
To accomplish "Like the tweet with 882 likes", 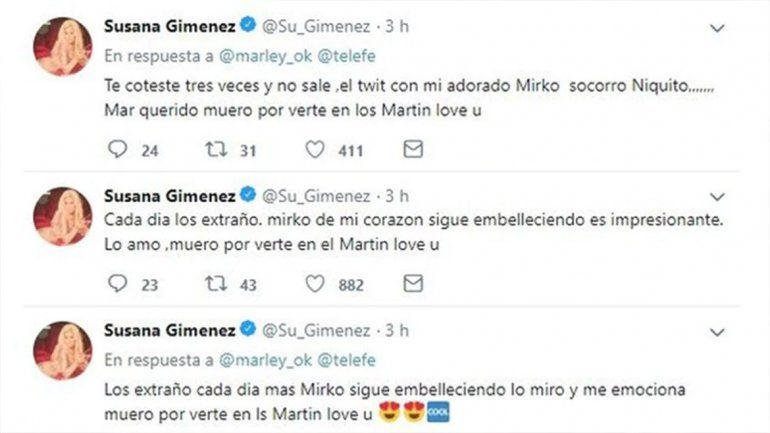I will pos(314,285).
